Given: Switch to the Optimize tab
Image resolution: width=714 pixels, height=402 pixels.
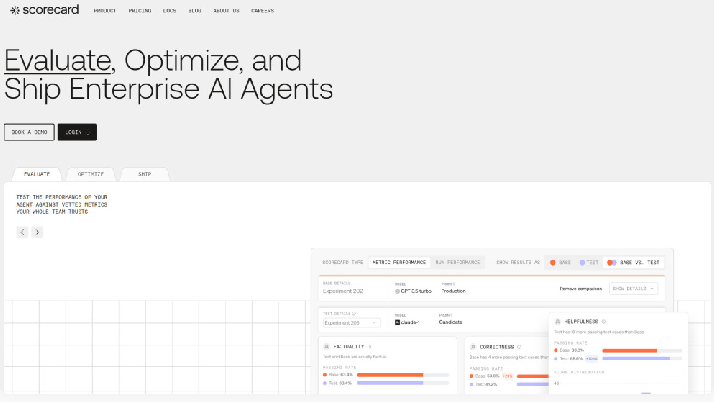Looking at the screenshot, I should point(91,174).
